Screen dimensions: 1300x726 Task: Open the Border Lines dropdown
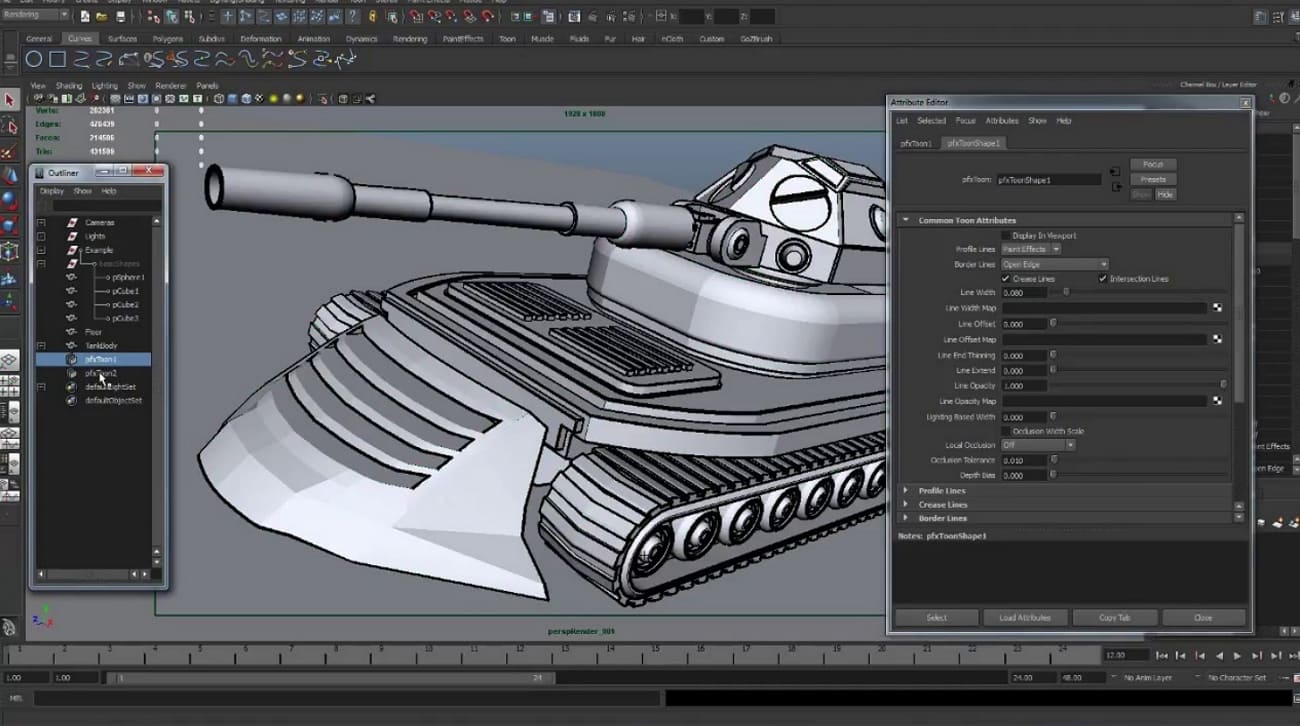pyautogui.click(x=1054, y=264)
